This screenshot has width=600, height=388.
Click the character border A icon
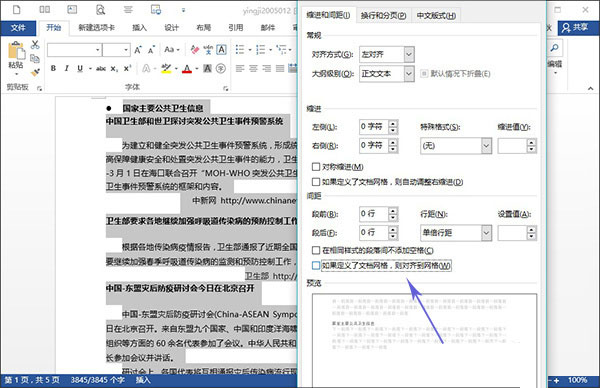[222, 50]
